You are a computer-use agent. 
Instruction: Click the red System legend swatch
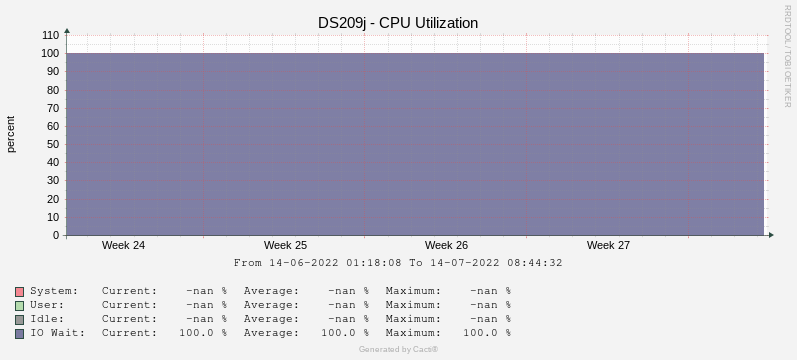pyautogui.click(x=19, y=292)
